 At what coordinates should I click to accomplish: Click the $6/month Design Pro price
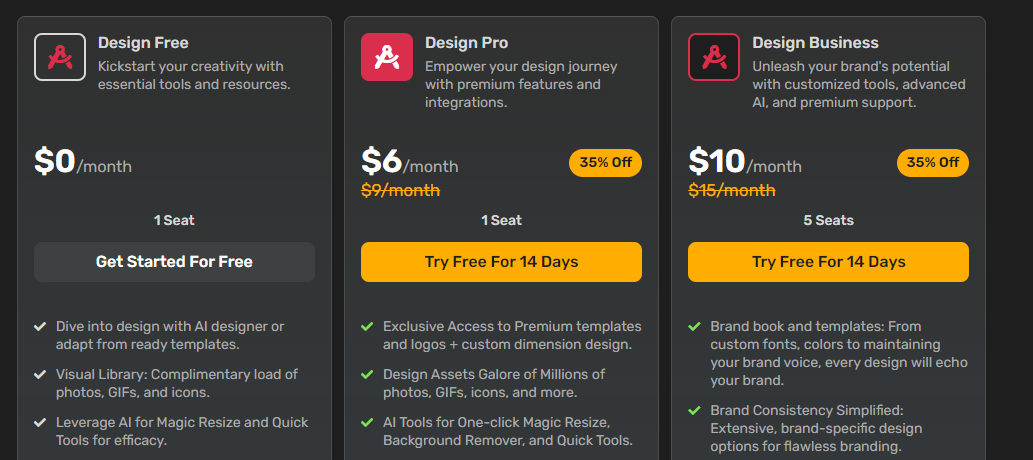coord(410,162)
